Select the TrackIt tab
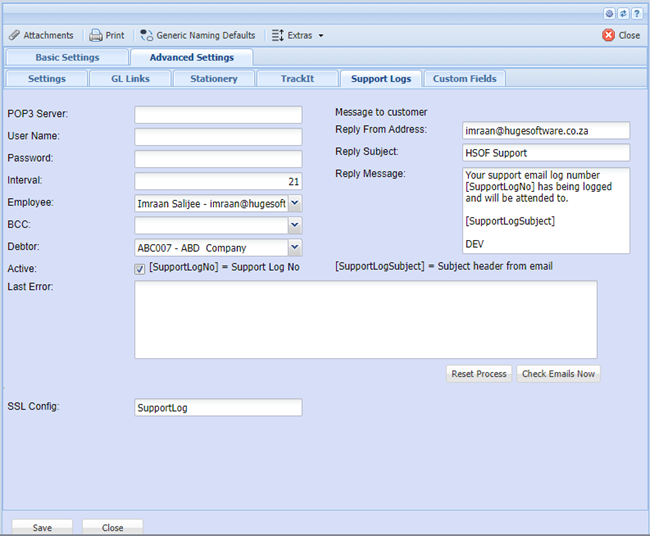 pos(297,78)
